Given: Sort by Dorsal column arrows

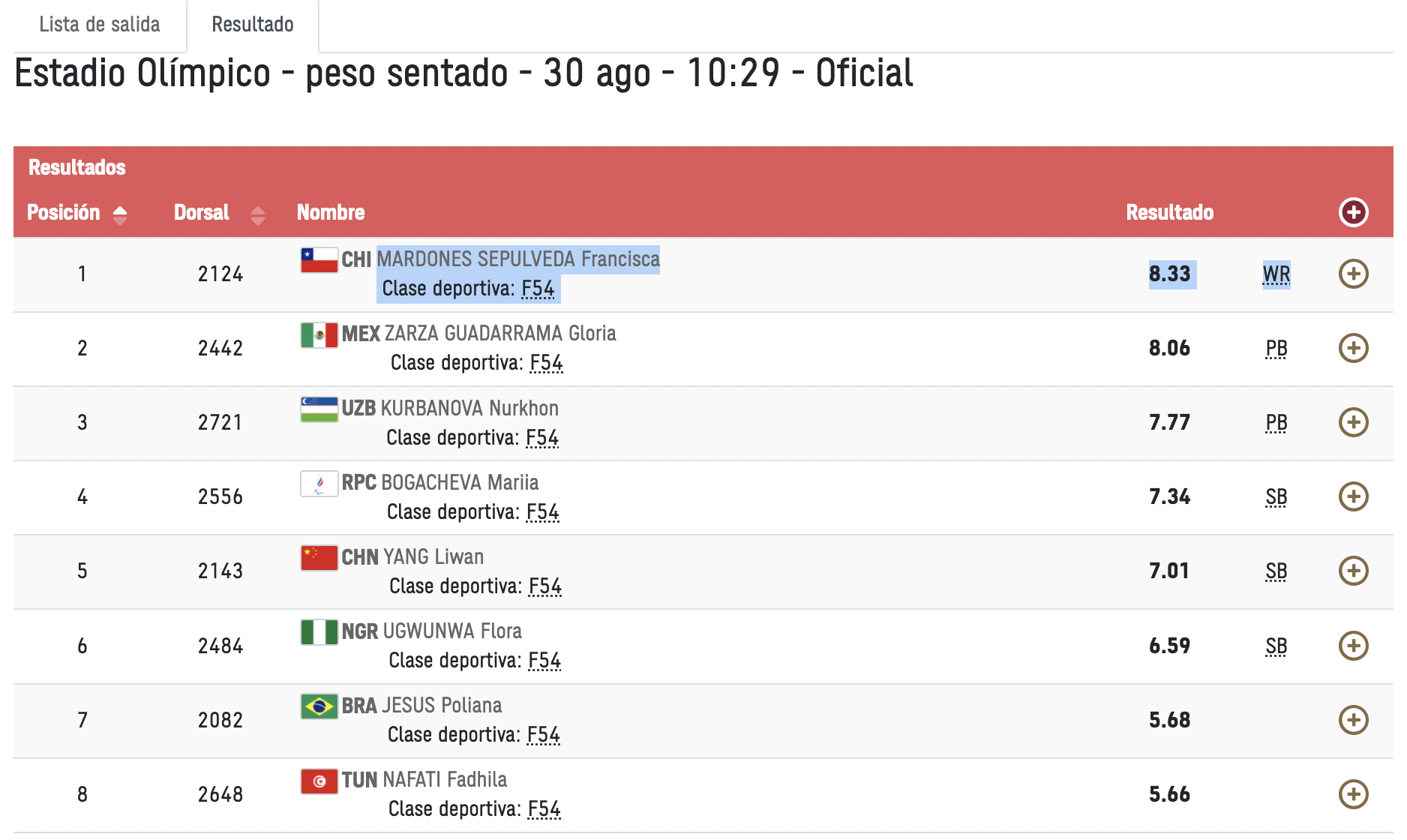Looking at the screenshot, I should (x=258, y=215).
